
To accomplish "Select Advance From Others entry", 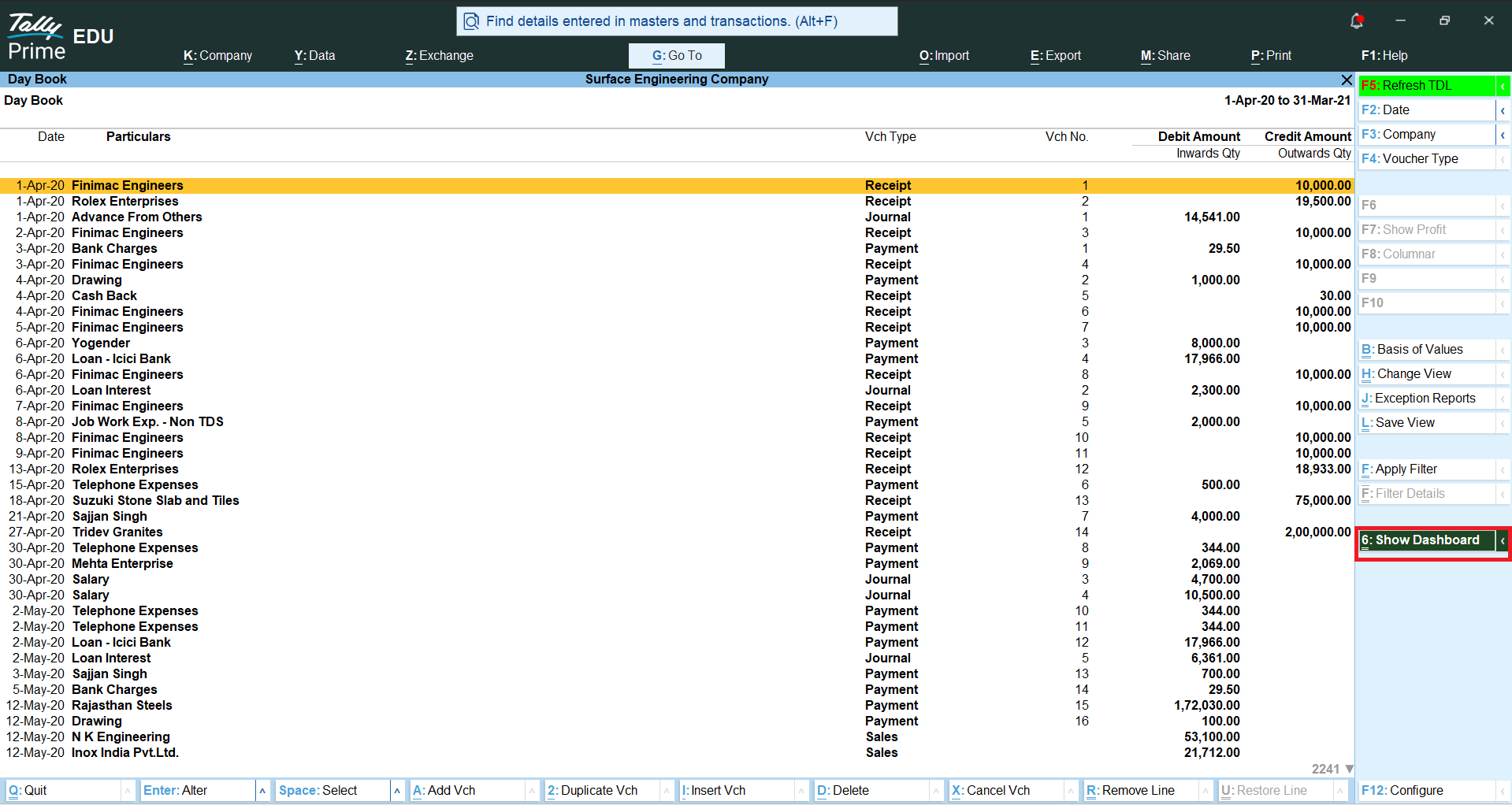I will pos(677,217).
